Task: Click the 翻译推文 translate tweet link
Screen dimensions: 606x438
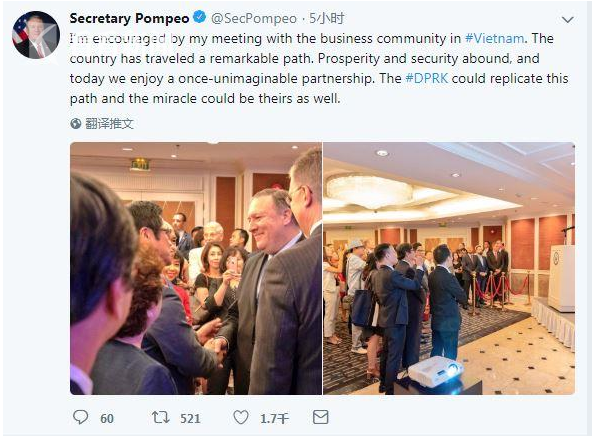Action: [x=109, y=124]
